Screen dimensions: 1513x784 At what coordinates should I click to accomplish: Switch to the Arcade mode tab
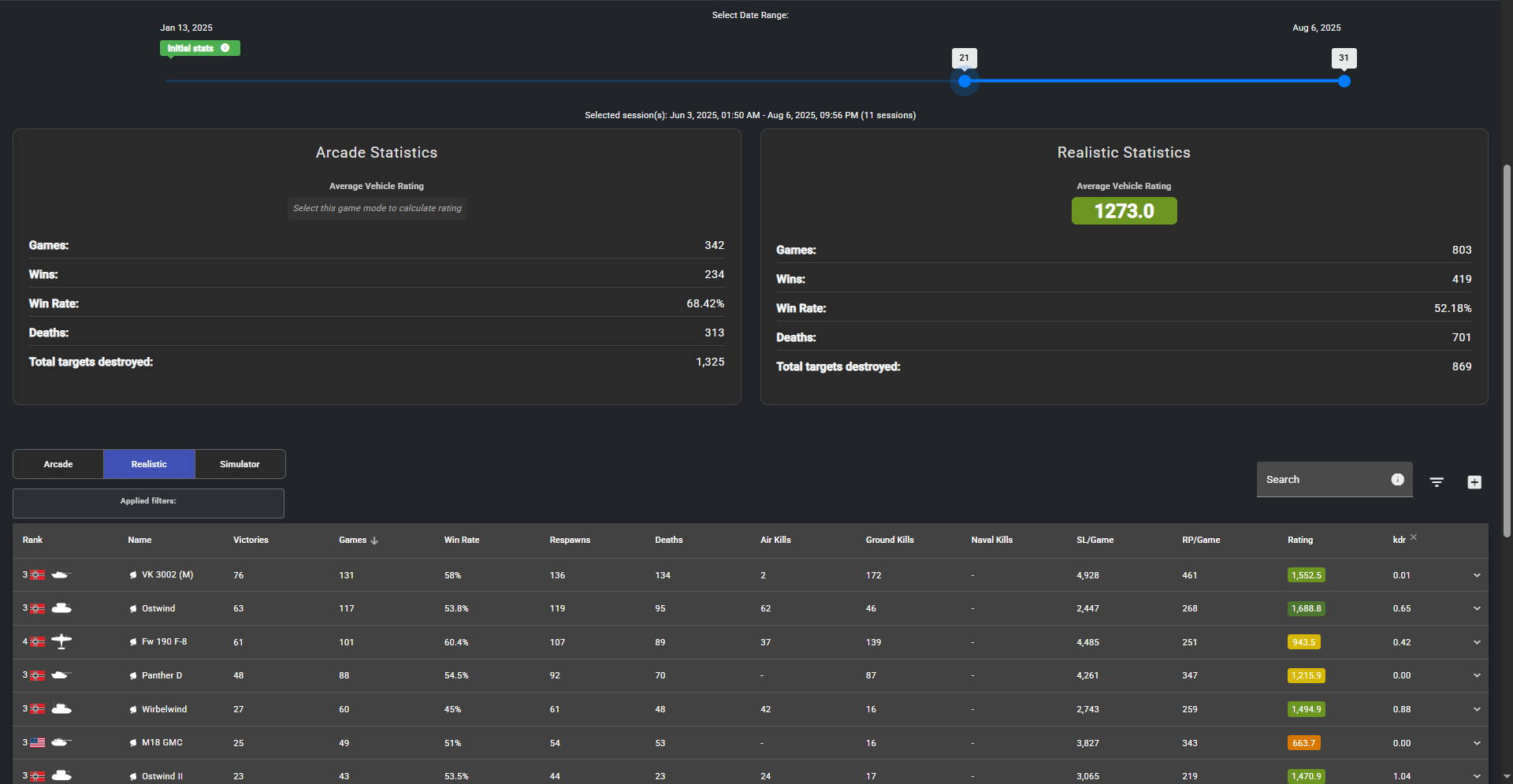pos(58,464)
